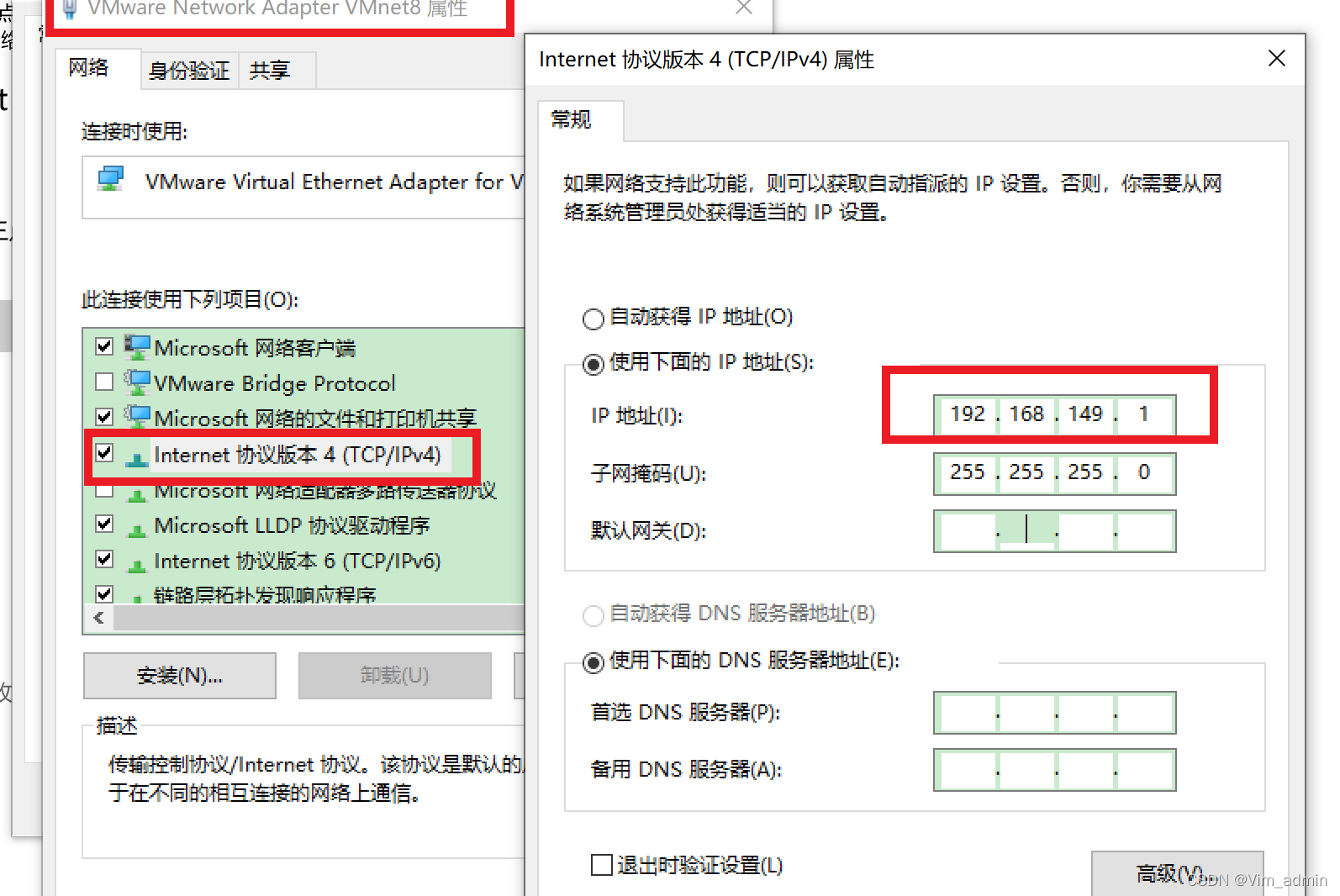The width and height of the screenshot is (1340, 896).
Task: Uncheck the Internet 协议版本 6 checkbox
Action: point(104,559)
